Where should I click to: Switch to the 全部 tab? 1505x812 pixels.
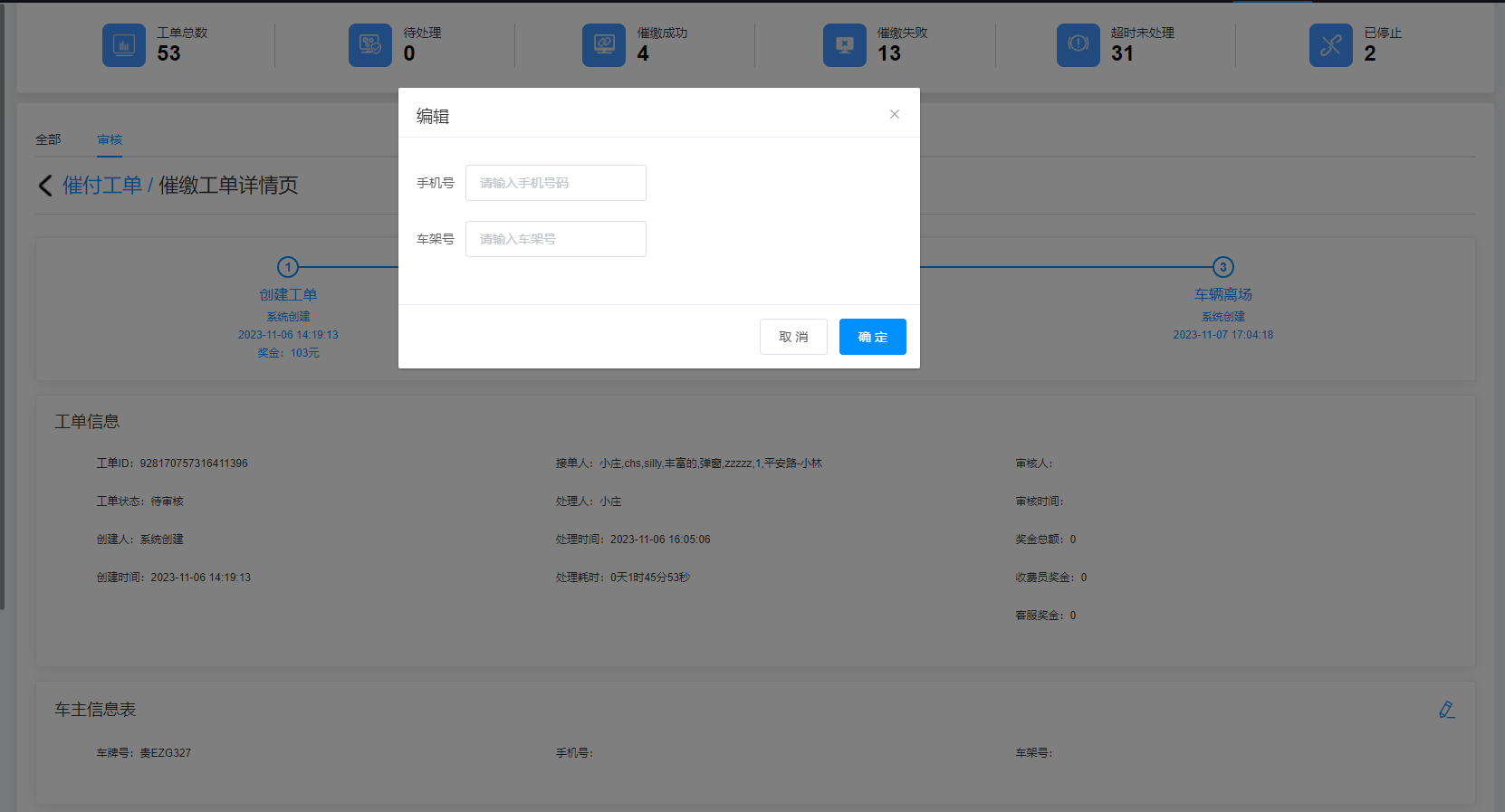point(48,139)
